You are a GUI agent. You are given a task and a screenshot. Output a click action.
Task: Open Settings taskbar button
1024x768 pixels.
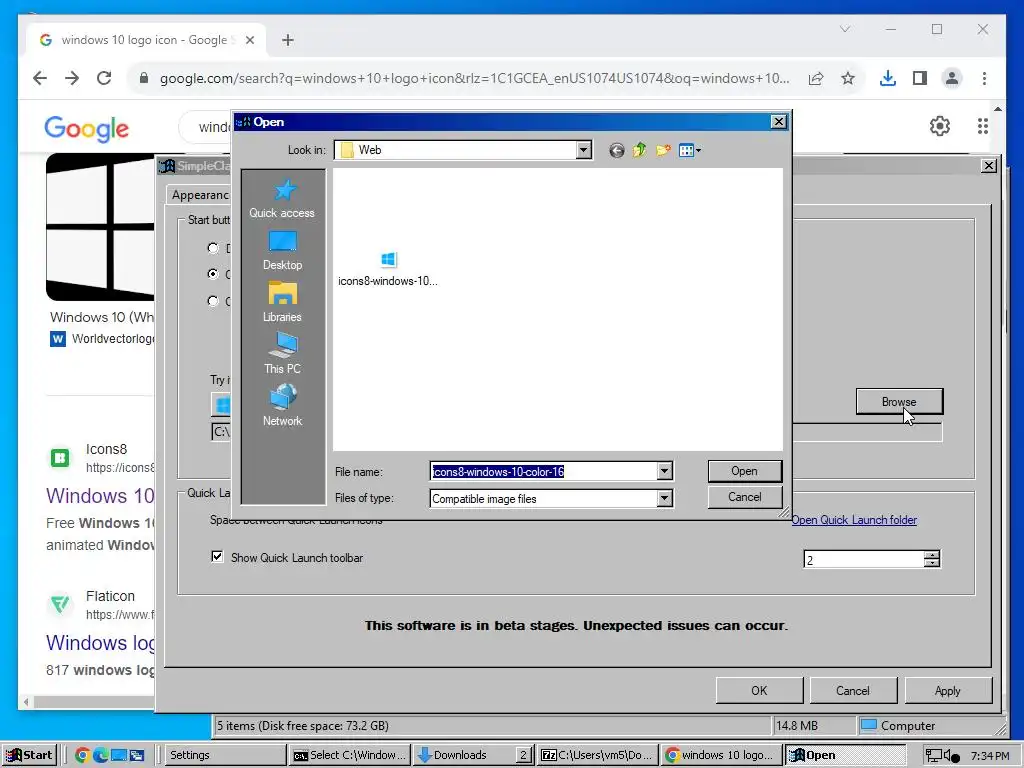pos(225,755)
